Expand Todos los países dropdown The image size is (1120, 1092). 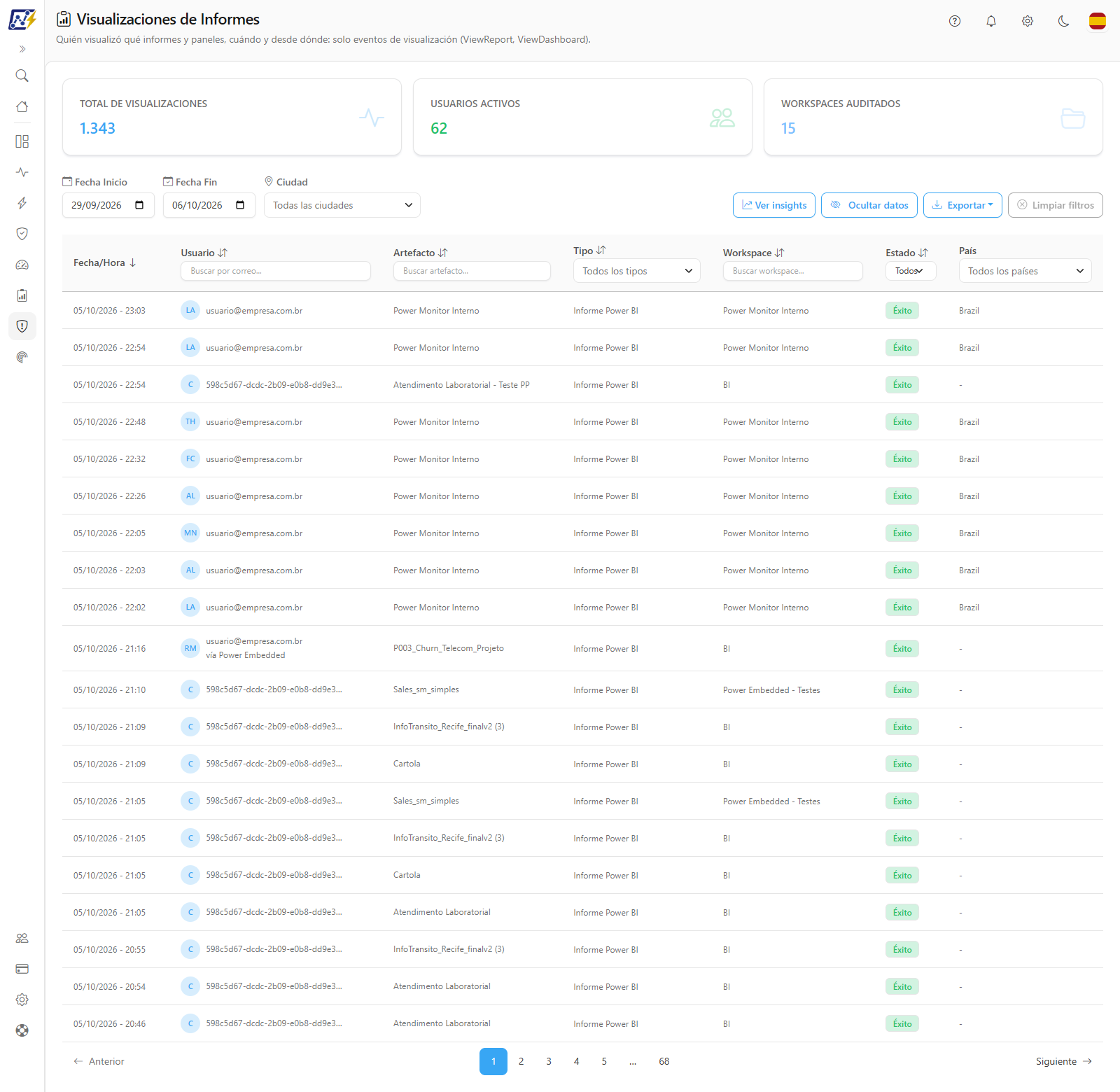(x=1025, y=271)
